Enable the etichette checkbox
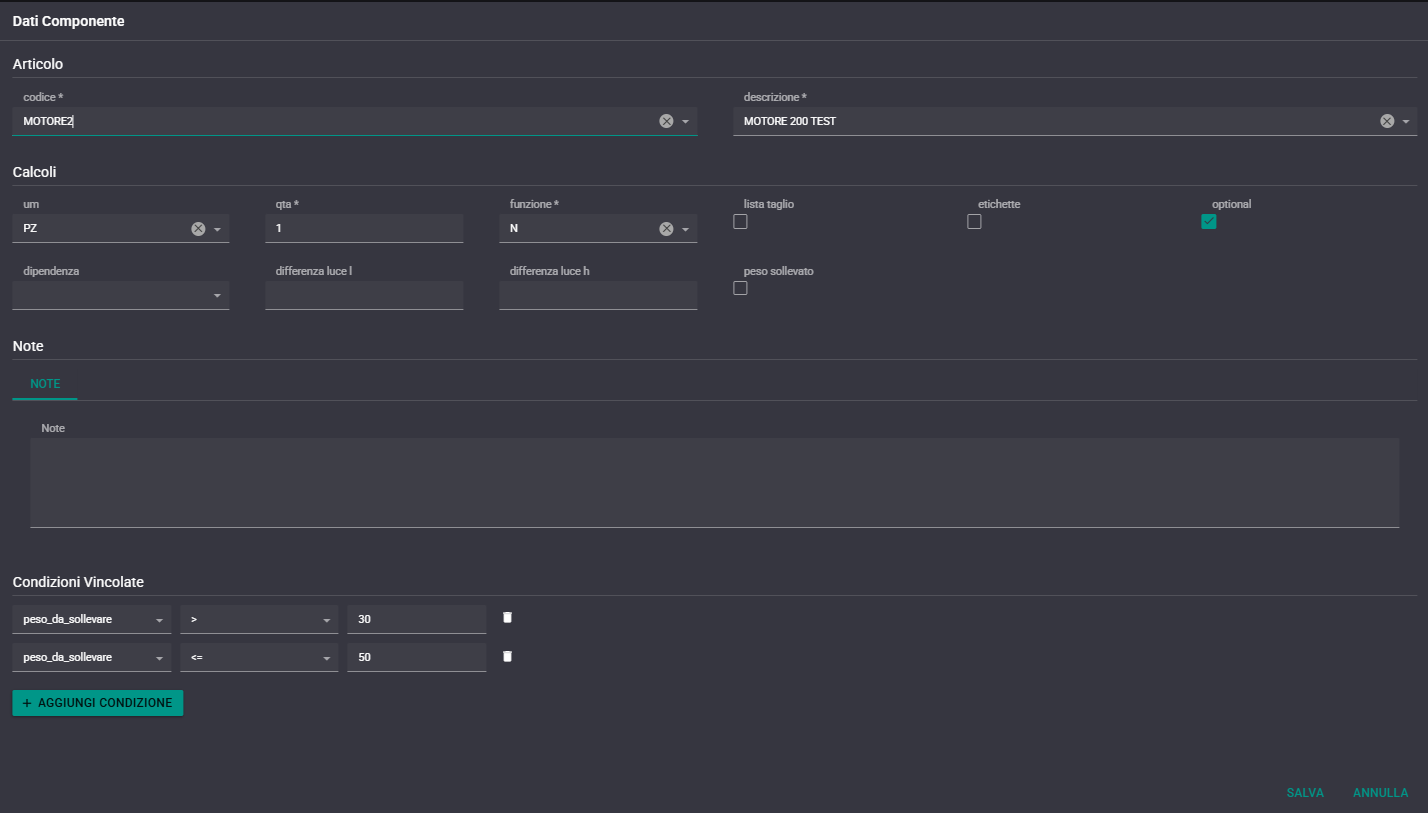 pos(974,222)
